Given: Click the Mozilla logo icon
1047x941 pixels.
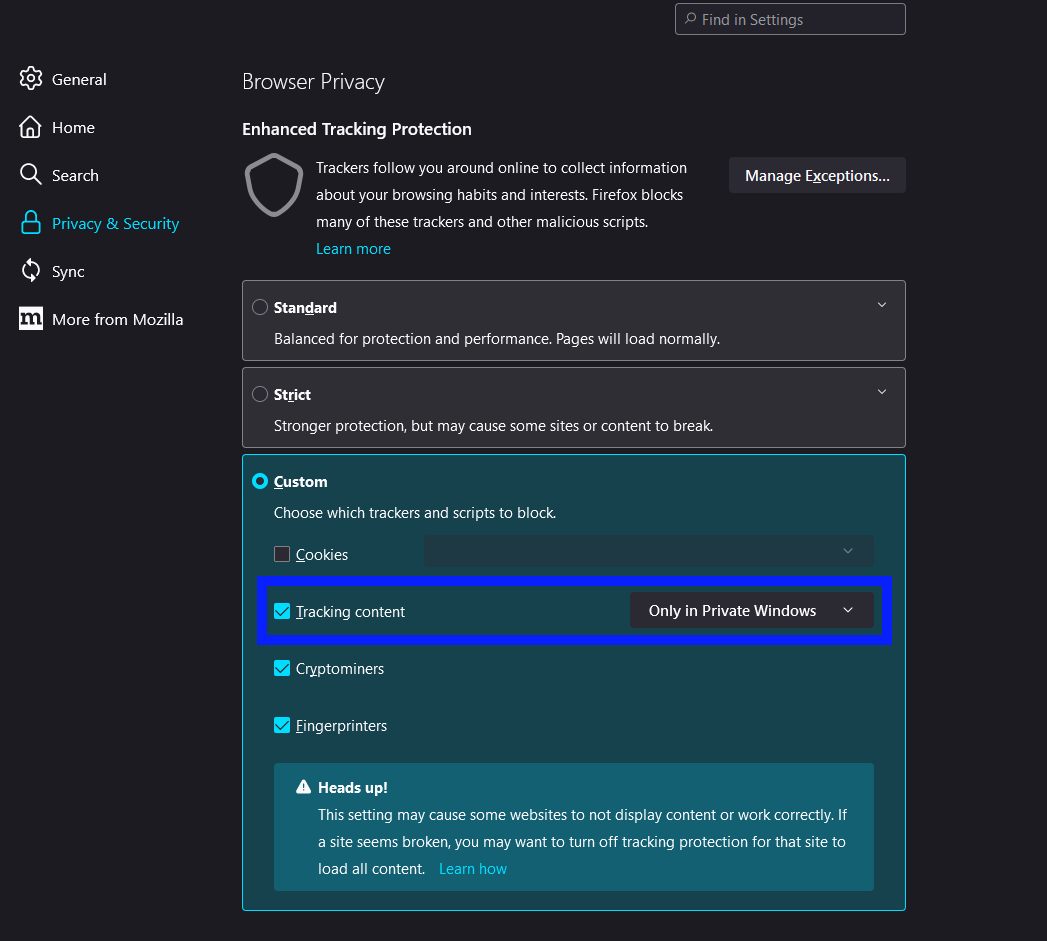Looking at the screenshot, I should (31, 319).
